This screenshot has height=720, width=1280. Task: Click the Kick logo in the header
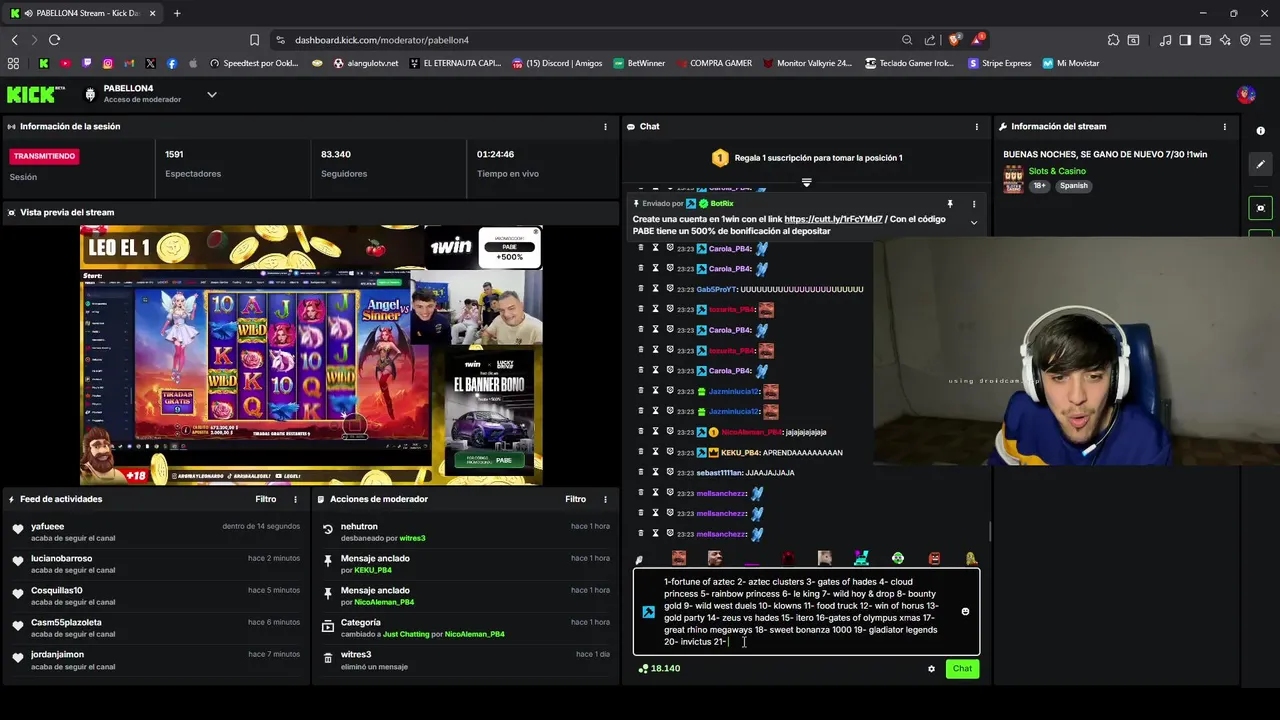coord(36,94)
